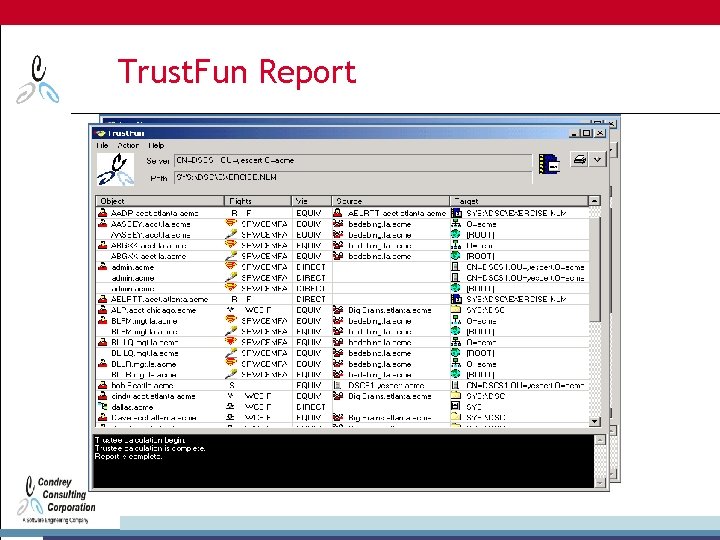720x540 pixels.
Task: Maximize the TrustFun window
Action: click(x=587, y=133)
